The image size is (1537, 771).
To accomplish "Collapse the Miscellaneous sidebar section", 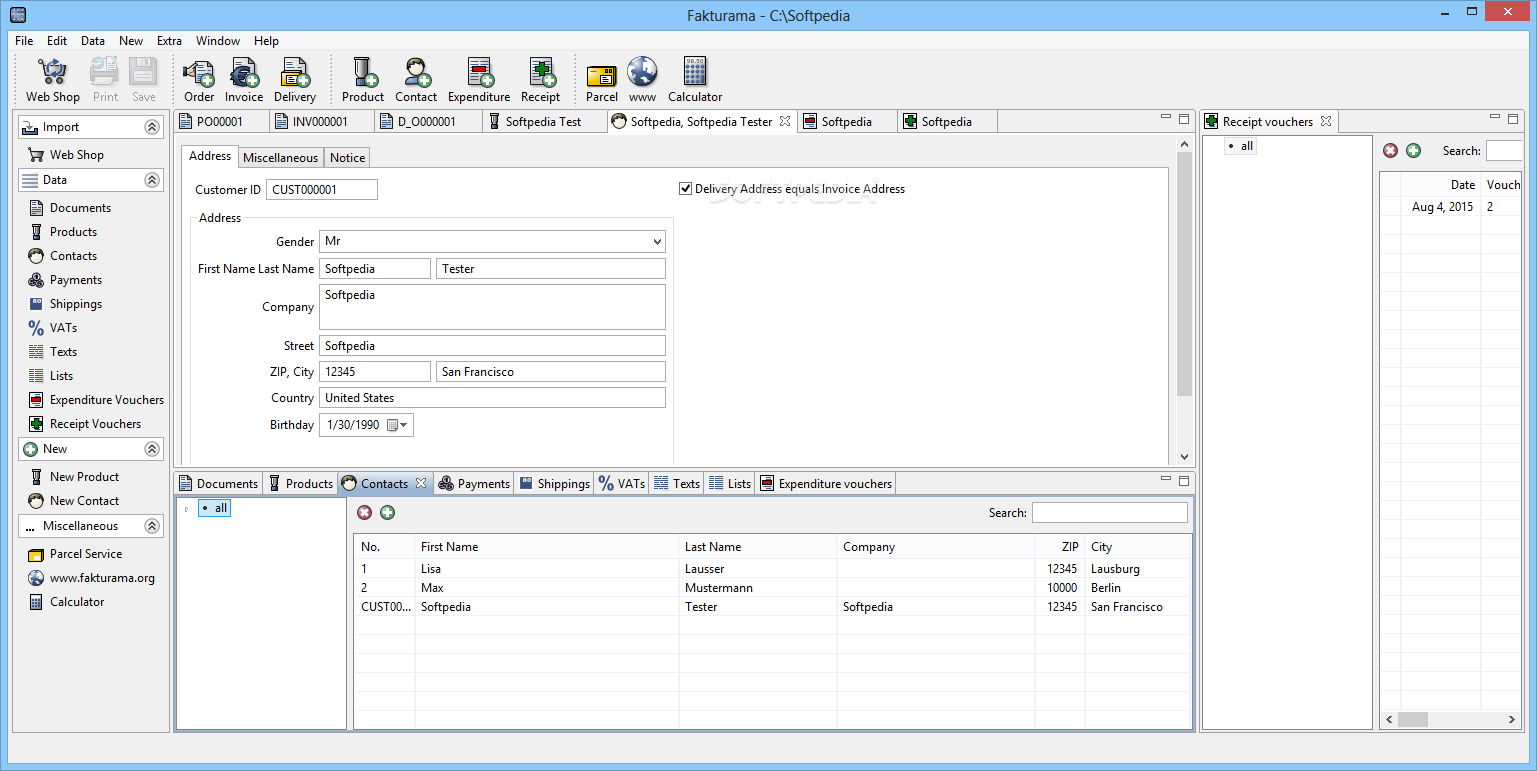I will pos(151,526).
